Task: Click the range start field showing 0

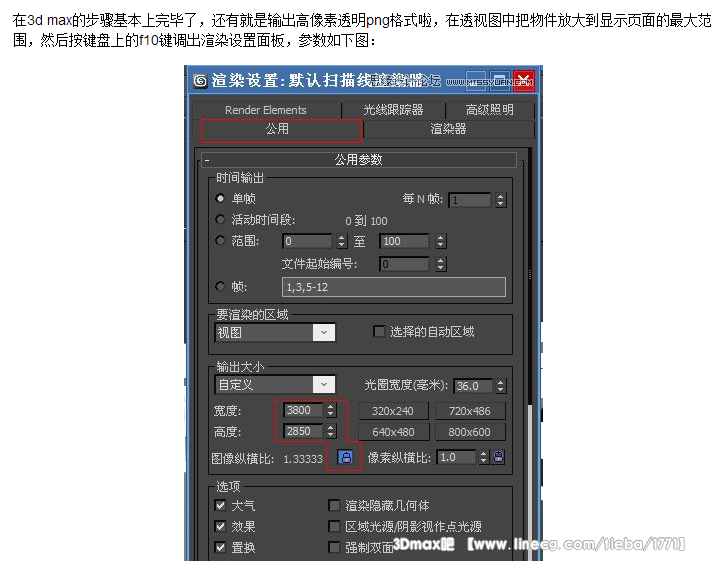Action: (307, 241)
